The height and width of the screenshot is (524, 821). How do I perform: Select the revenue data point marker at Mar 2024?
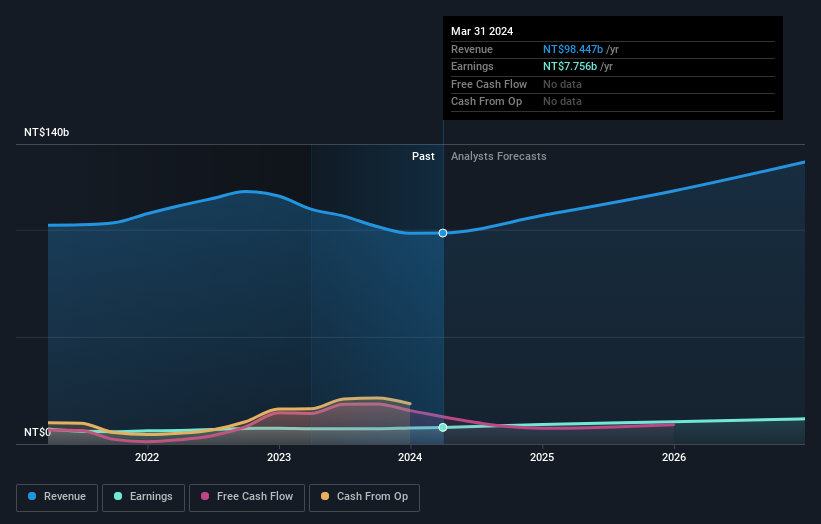pyautogui.click(x=443, y=233)
